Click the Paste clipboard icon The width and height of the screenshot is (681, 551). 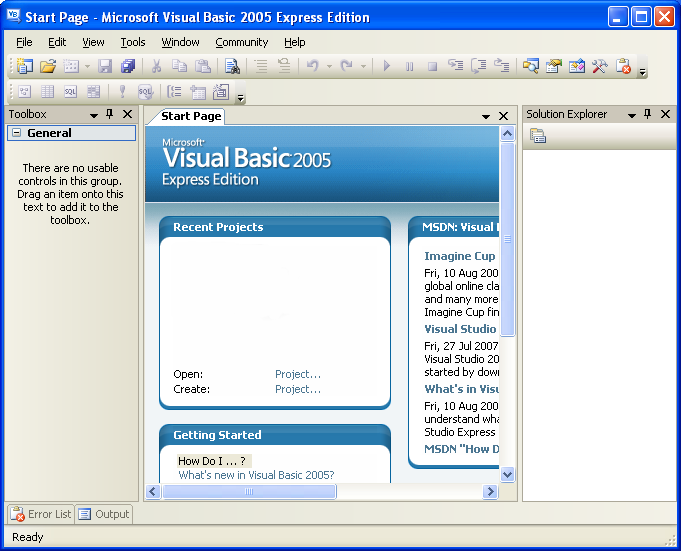coord(202,66)
